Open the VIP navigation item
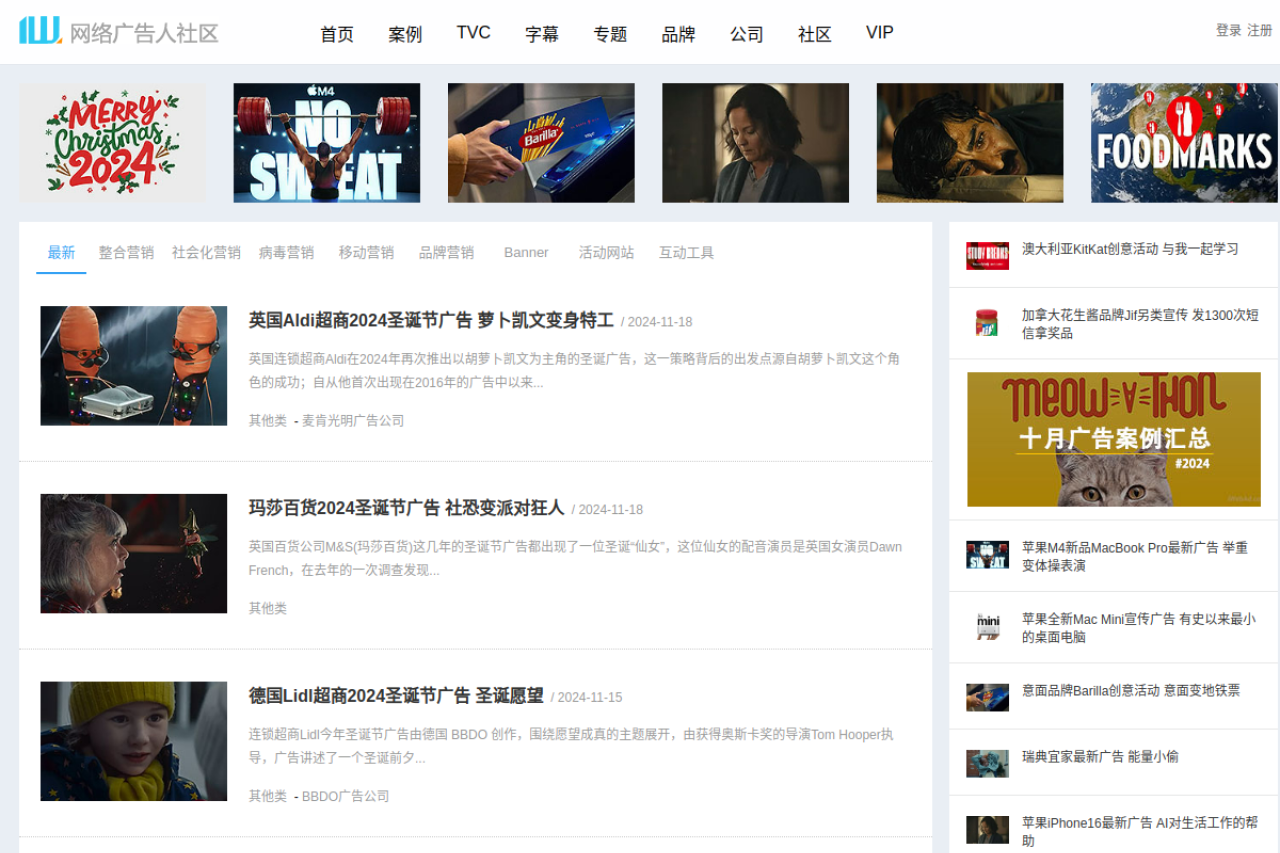 (880, 33)
